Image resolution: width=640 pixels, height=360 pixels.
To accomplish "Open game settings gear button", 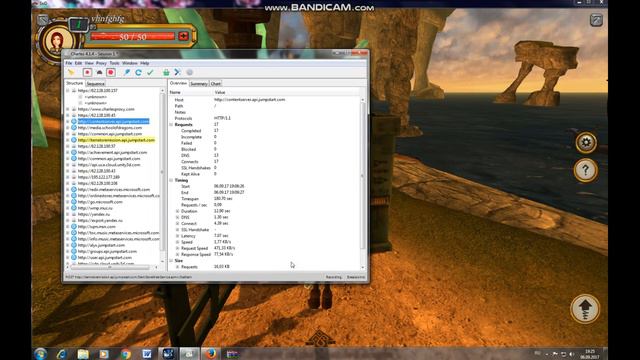I will [586, 142].
